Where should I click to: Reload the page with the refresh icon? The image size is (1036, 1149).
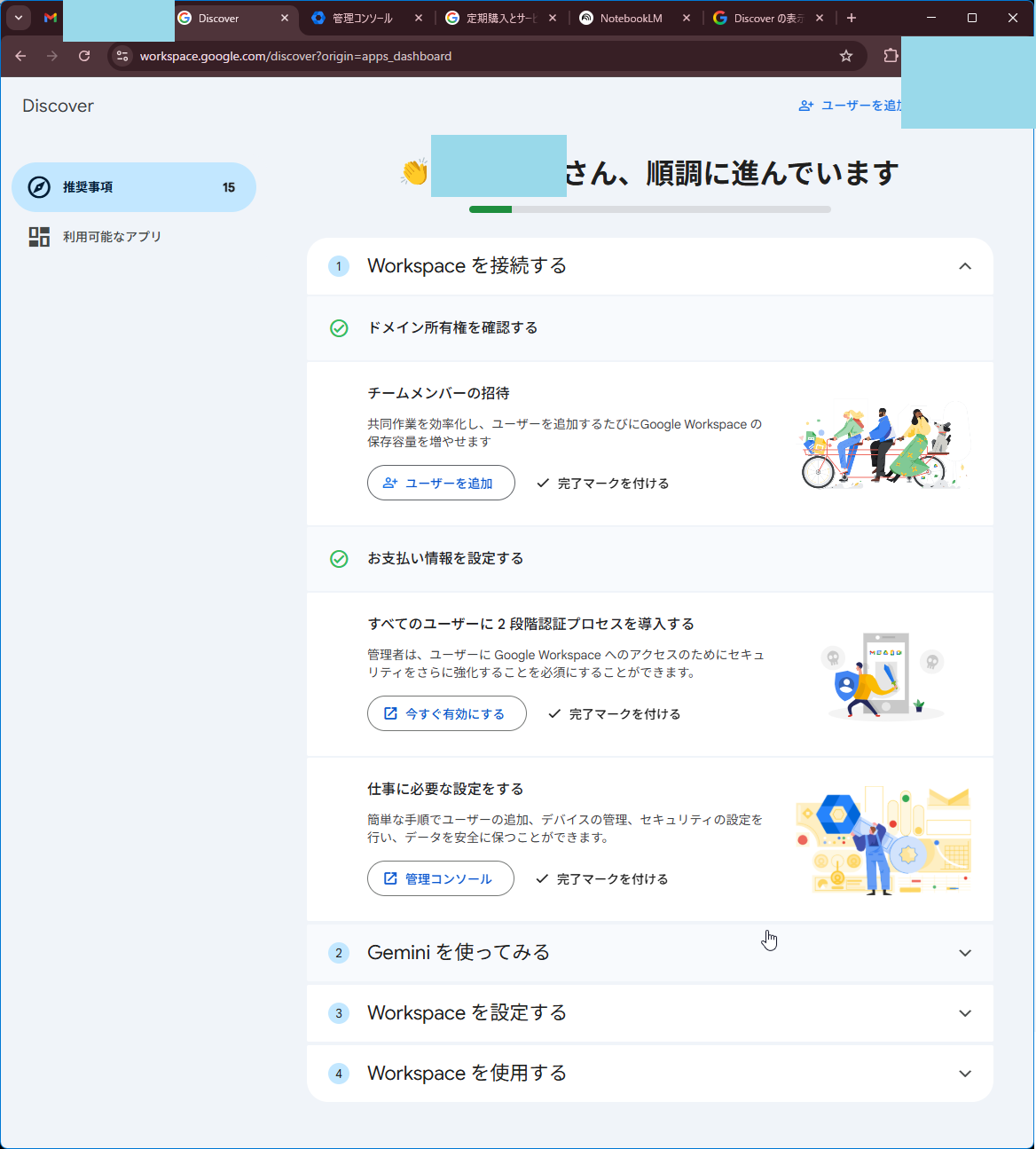(x=84, y=56)
